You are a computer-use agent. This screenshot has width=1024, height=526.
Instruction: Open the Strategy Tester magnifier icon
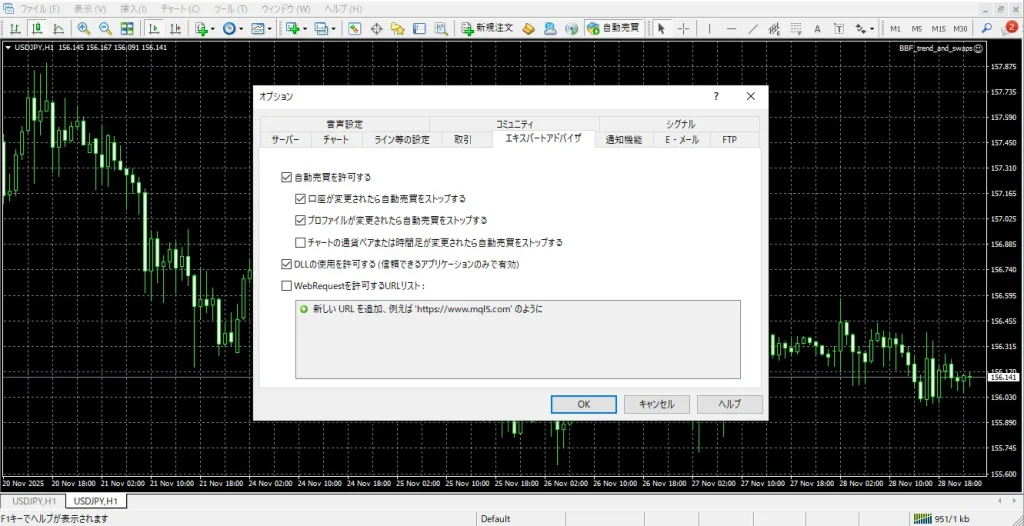(x=441, y=29)
